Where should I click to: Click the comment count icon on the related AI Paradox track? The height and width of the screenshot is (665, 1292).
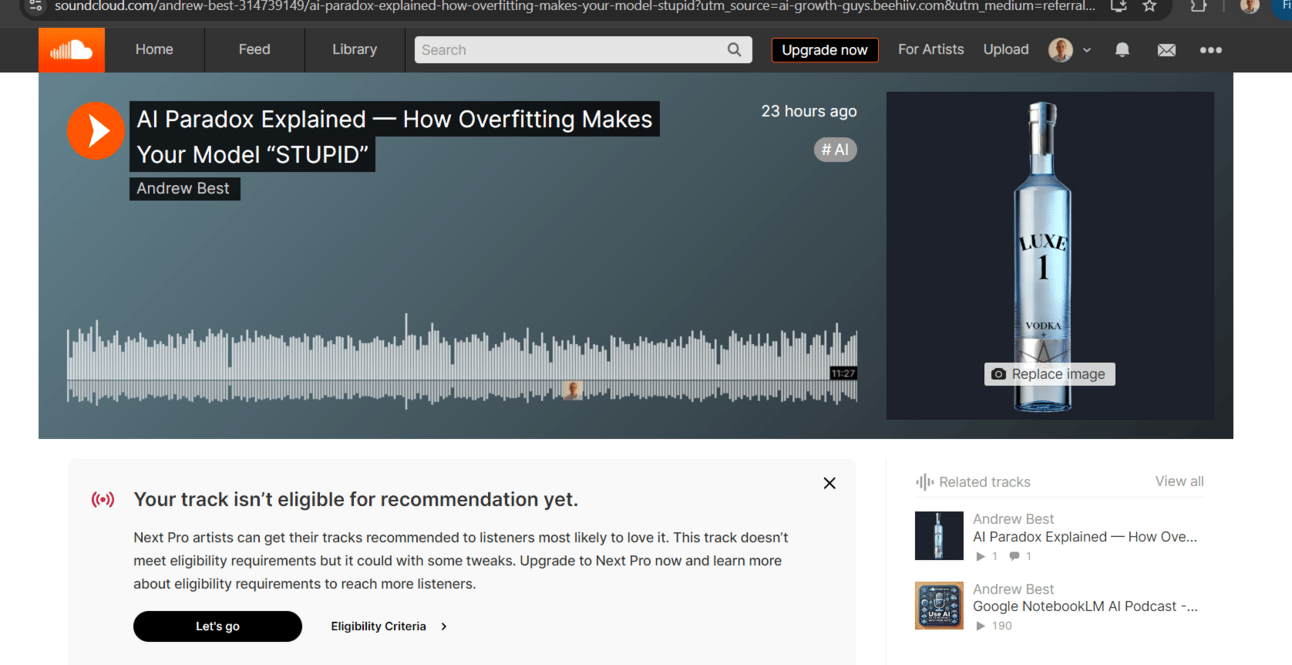tap(1014, 556)
